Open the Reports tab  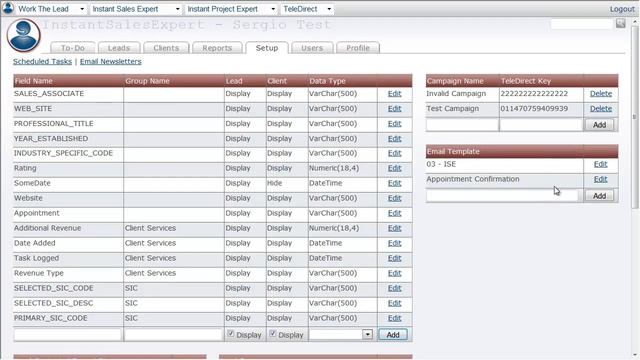217,48
